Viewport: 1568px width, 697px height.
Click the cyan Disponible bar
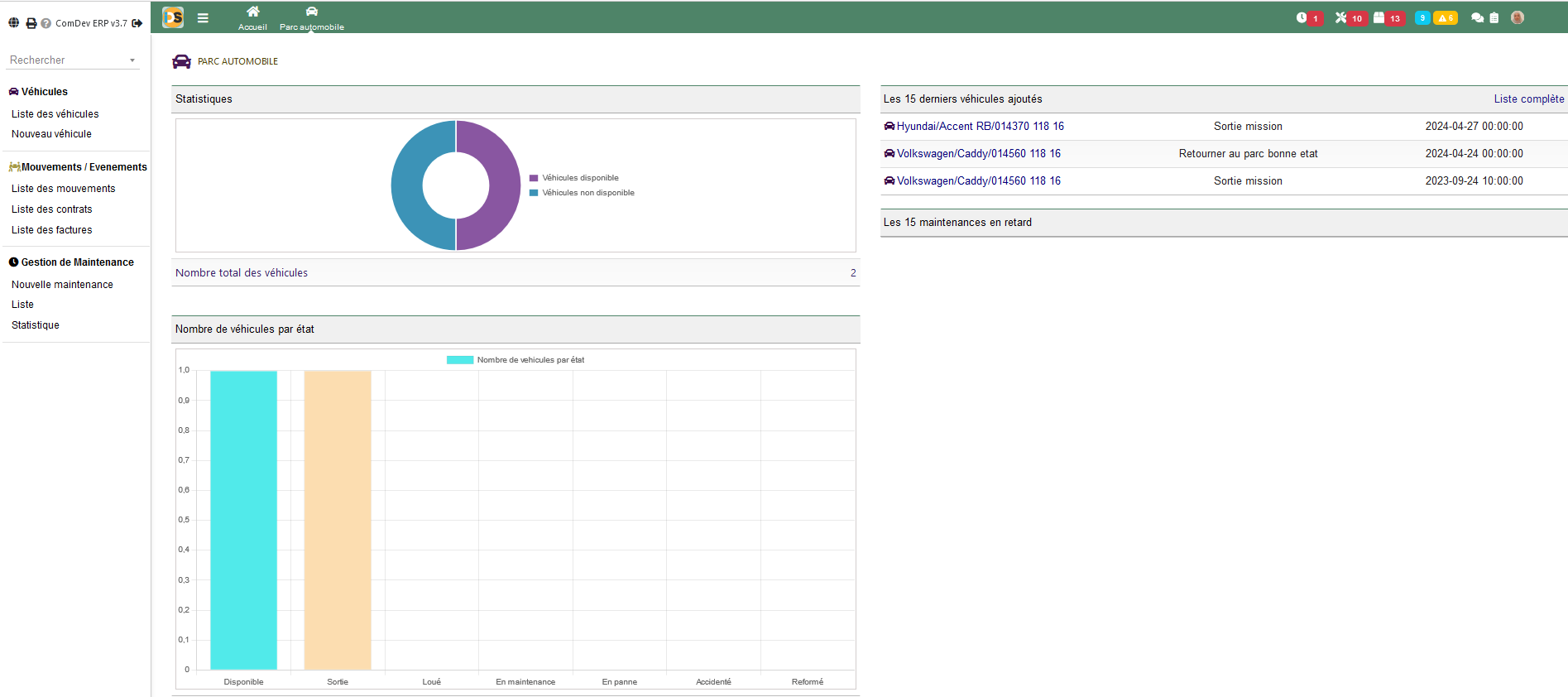tap(243, 520)
